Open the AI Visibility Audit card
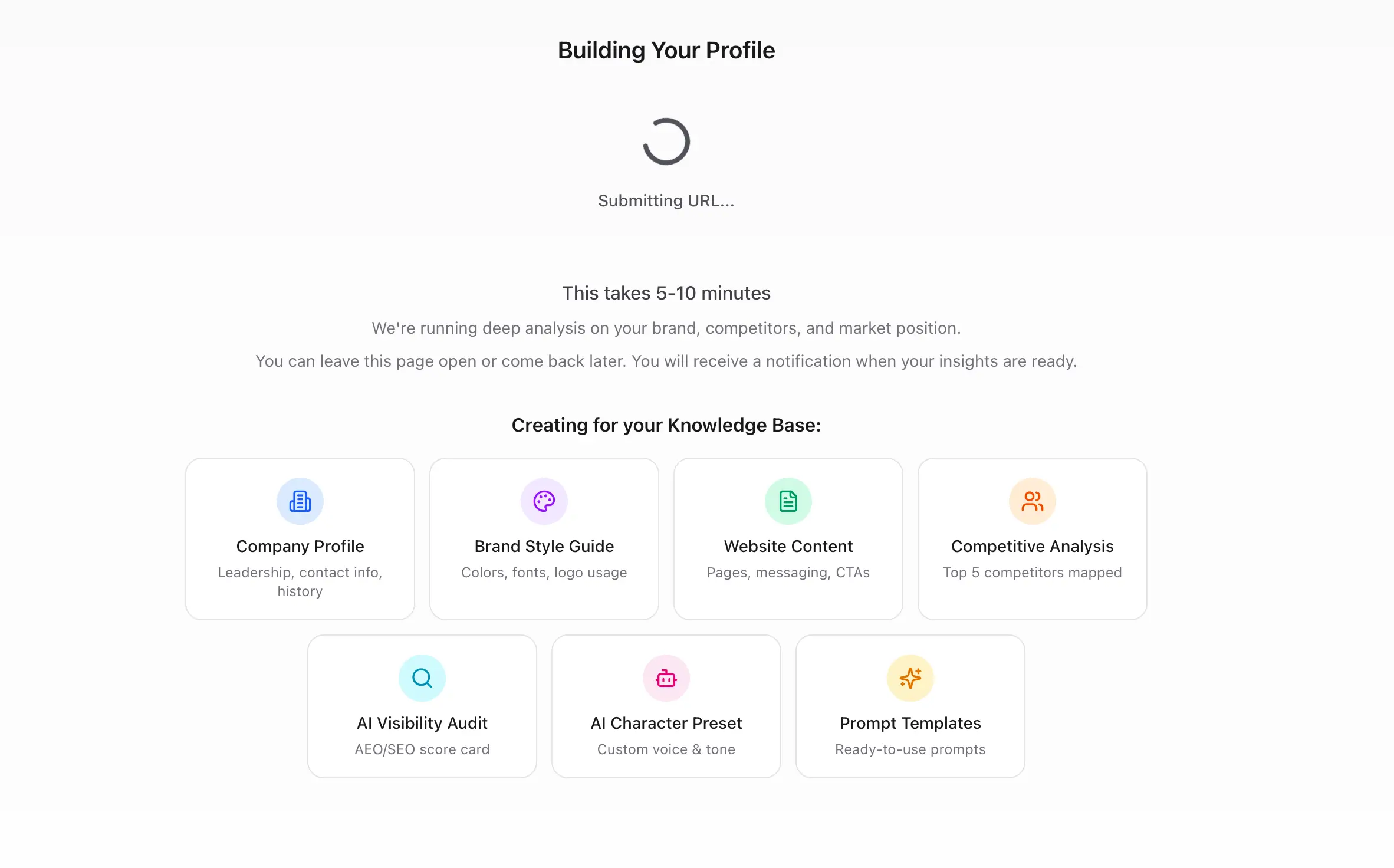This screenshot has height=868, width=1394. [x=422, y=706]
